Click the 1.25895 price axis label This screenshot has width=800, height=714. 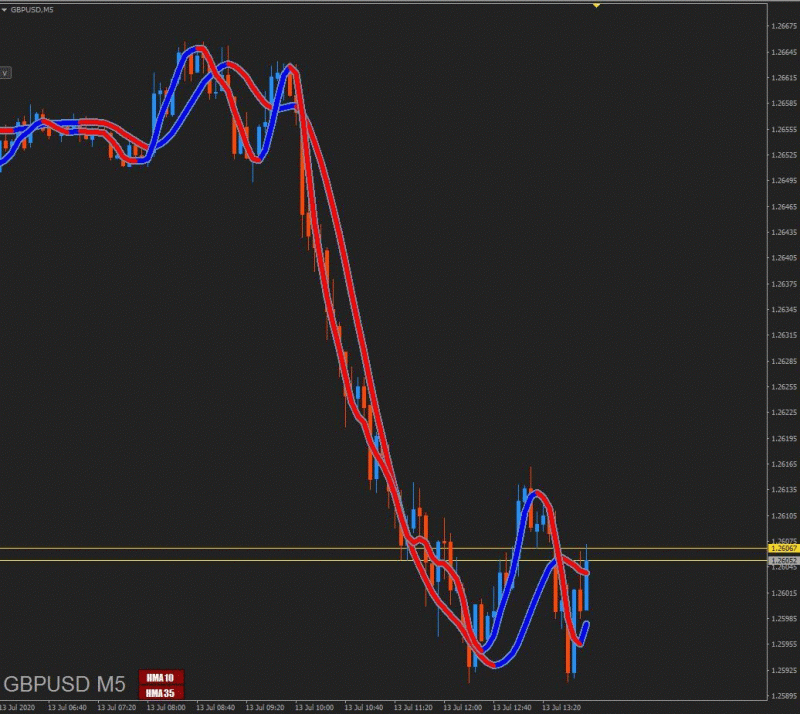(x=784, y=696)
